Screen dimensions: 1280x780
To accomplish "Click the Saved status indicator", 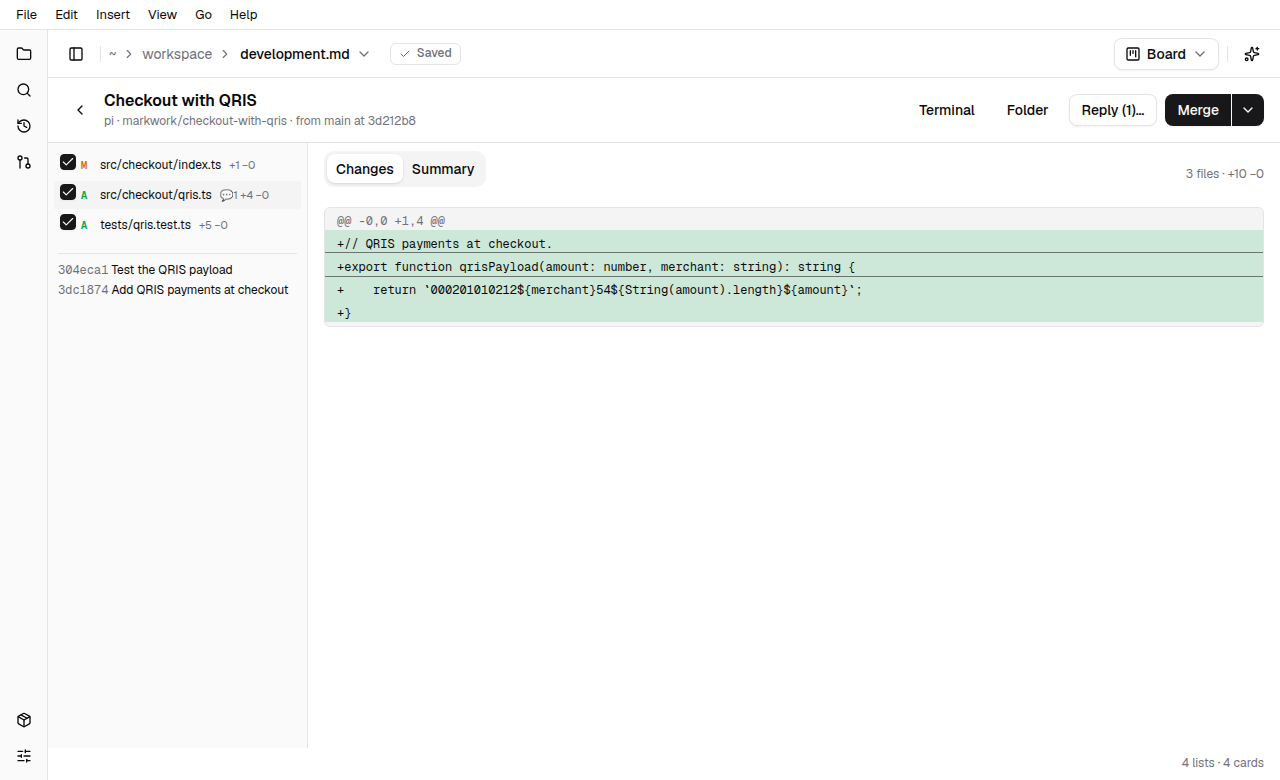I will click(425, 53).
